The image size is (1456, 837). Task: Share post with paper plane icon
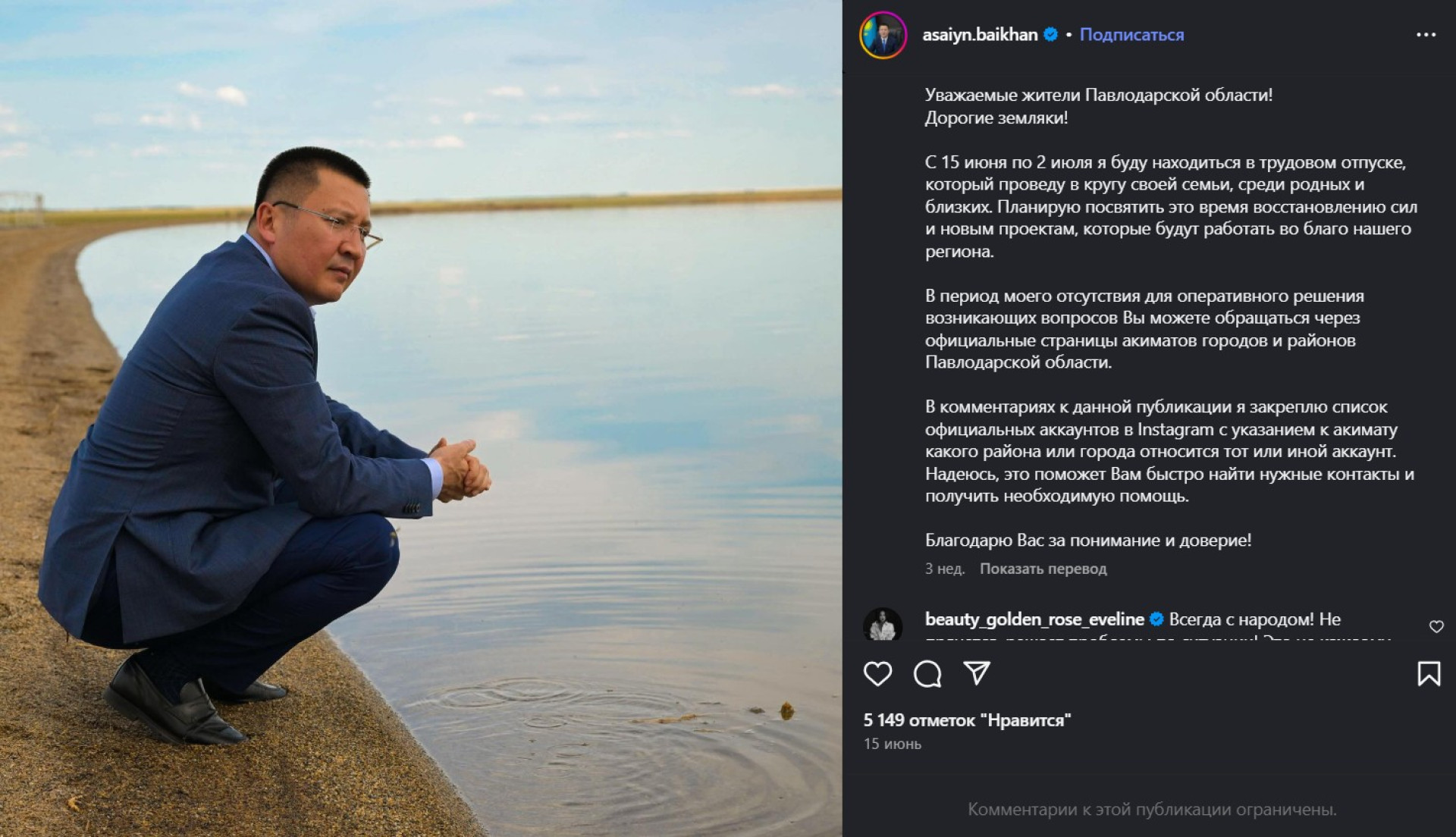[x=976, y=672]
